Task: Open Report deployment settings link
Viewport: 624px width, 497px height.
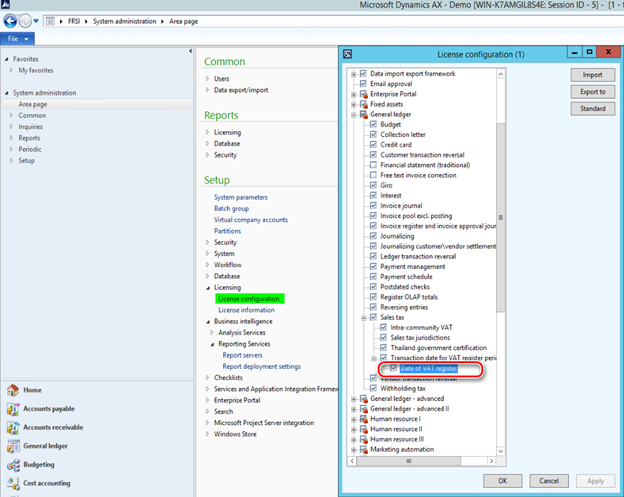Action: 261,366
